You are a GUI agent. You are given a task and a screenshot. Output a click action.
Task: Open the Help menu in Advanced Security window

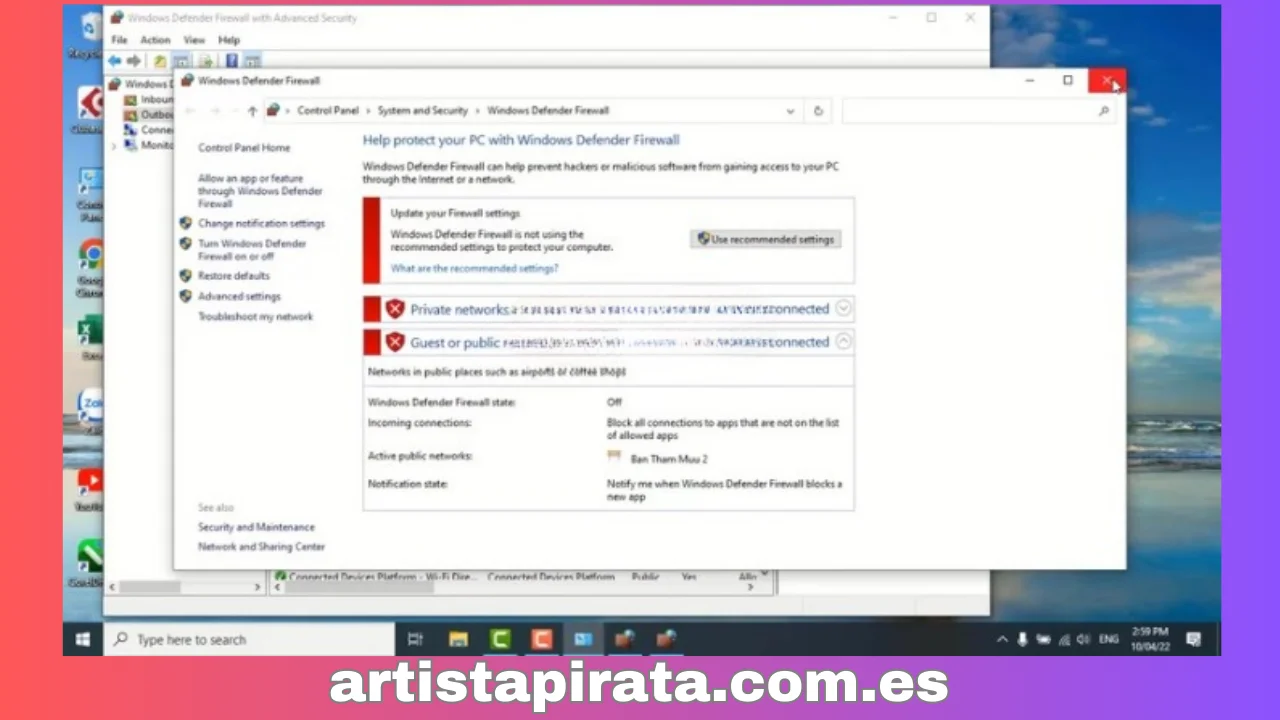[x=229, y=40]
